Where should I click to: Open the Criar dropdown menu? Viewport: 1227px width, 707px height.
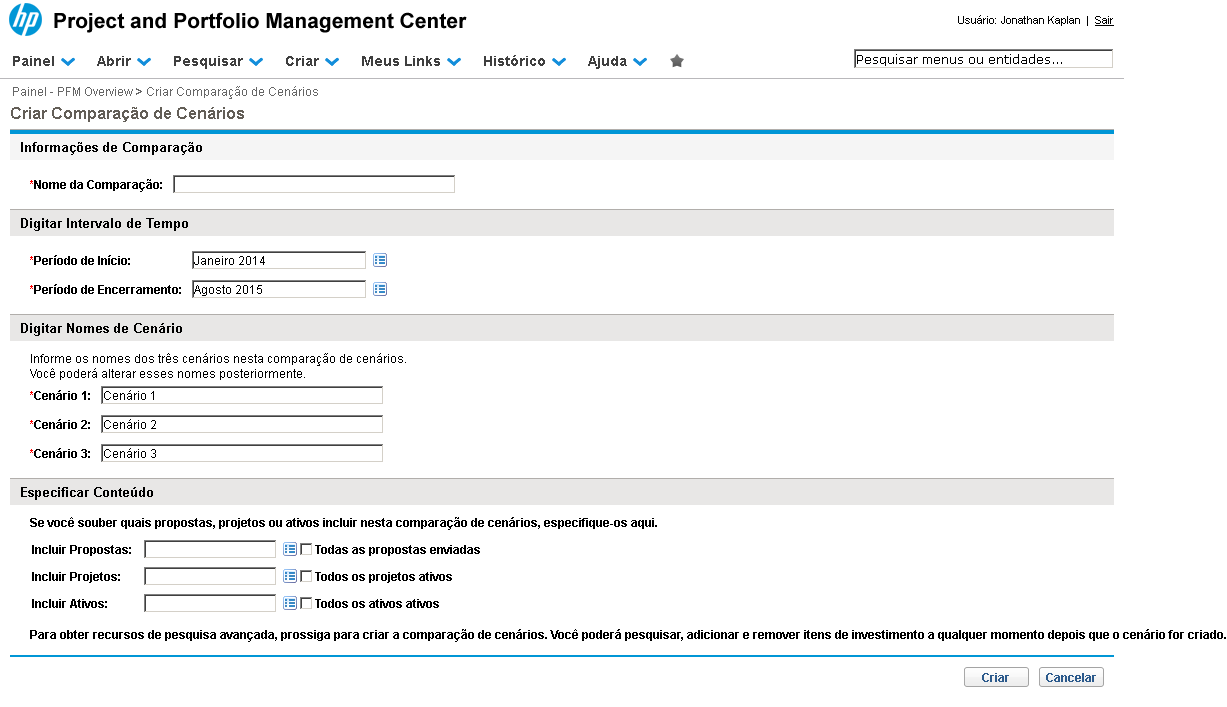coord(311,61)
